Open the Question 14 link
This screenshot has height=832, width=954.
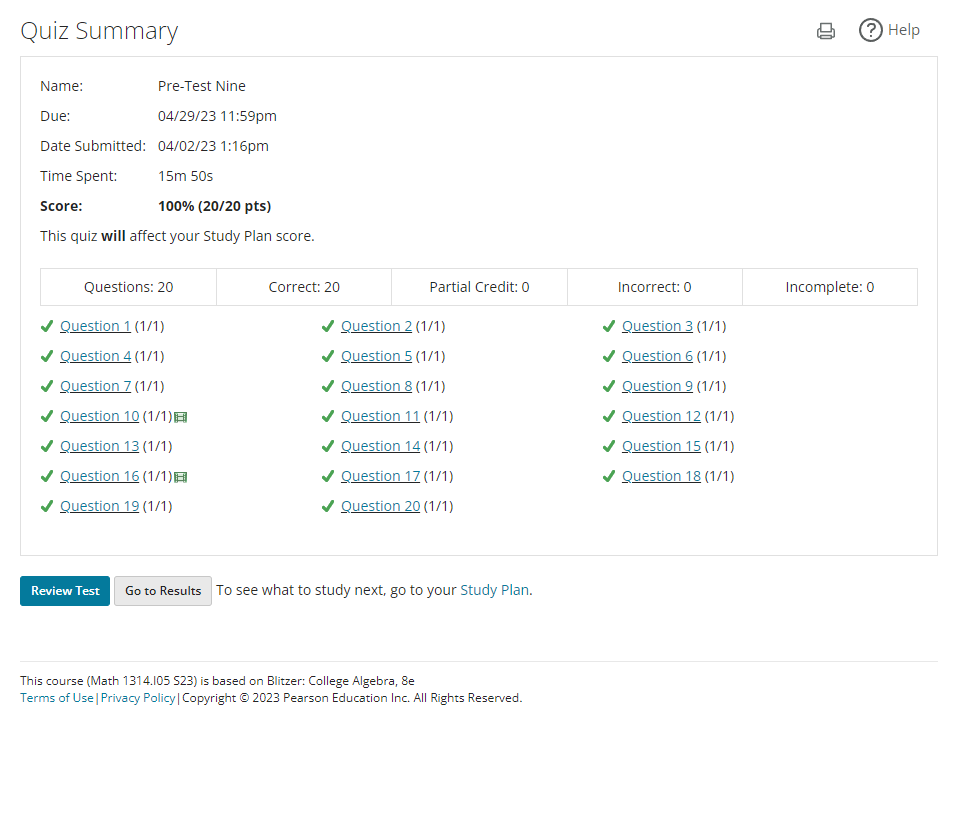coord(380,446)
